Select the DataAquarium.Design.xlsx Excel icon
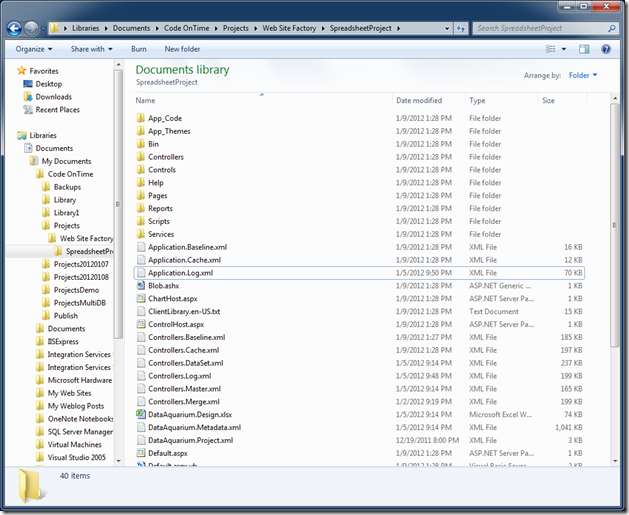This screenshot has height=515, width=629. [x=140, y=414]
